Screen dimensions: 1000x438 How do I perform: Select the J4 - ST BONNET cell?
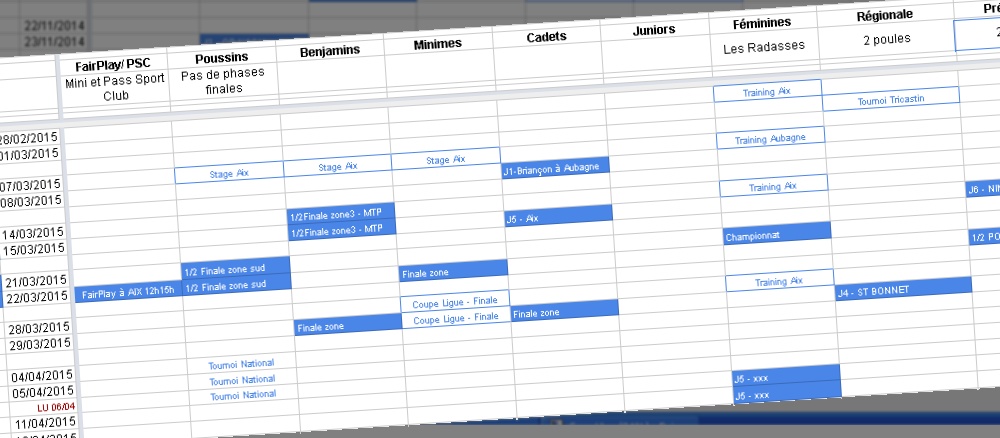(x=904, y=289)
